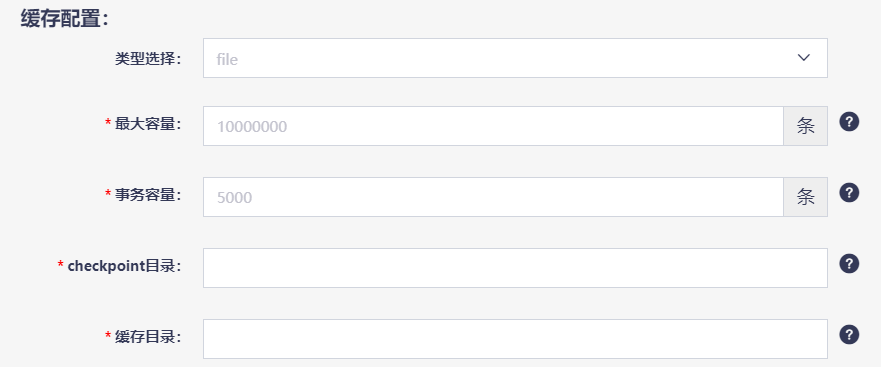This screenshot has width=892, height=367.
Task: Focus the 事务容量 input field
Action: point(493,197)
